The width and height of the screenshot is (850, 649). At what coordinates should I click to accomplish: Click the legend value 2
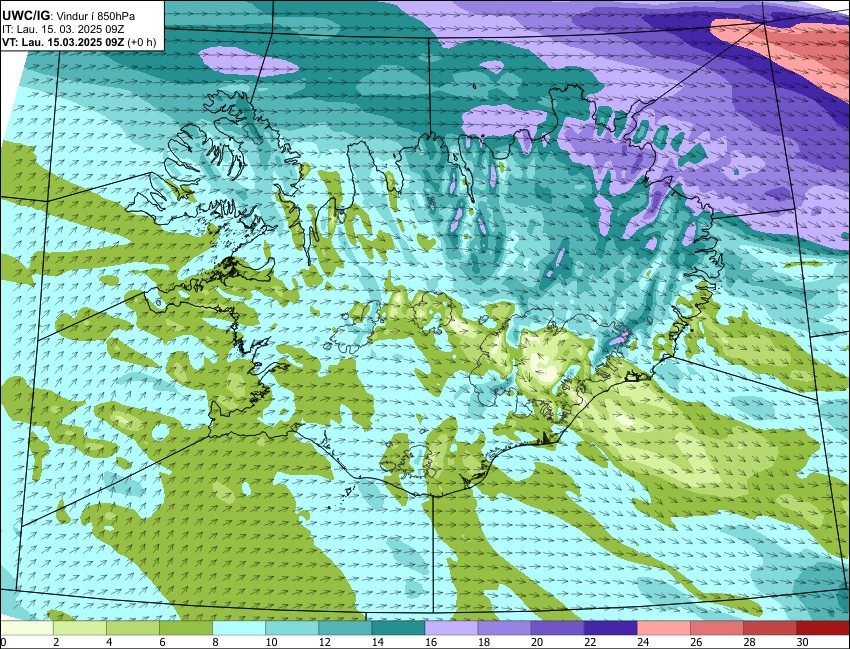56,642
